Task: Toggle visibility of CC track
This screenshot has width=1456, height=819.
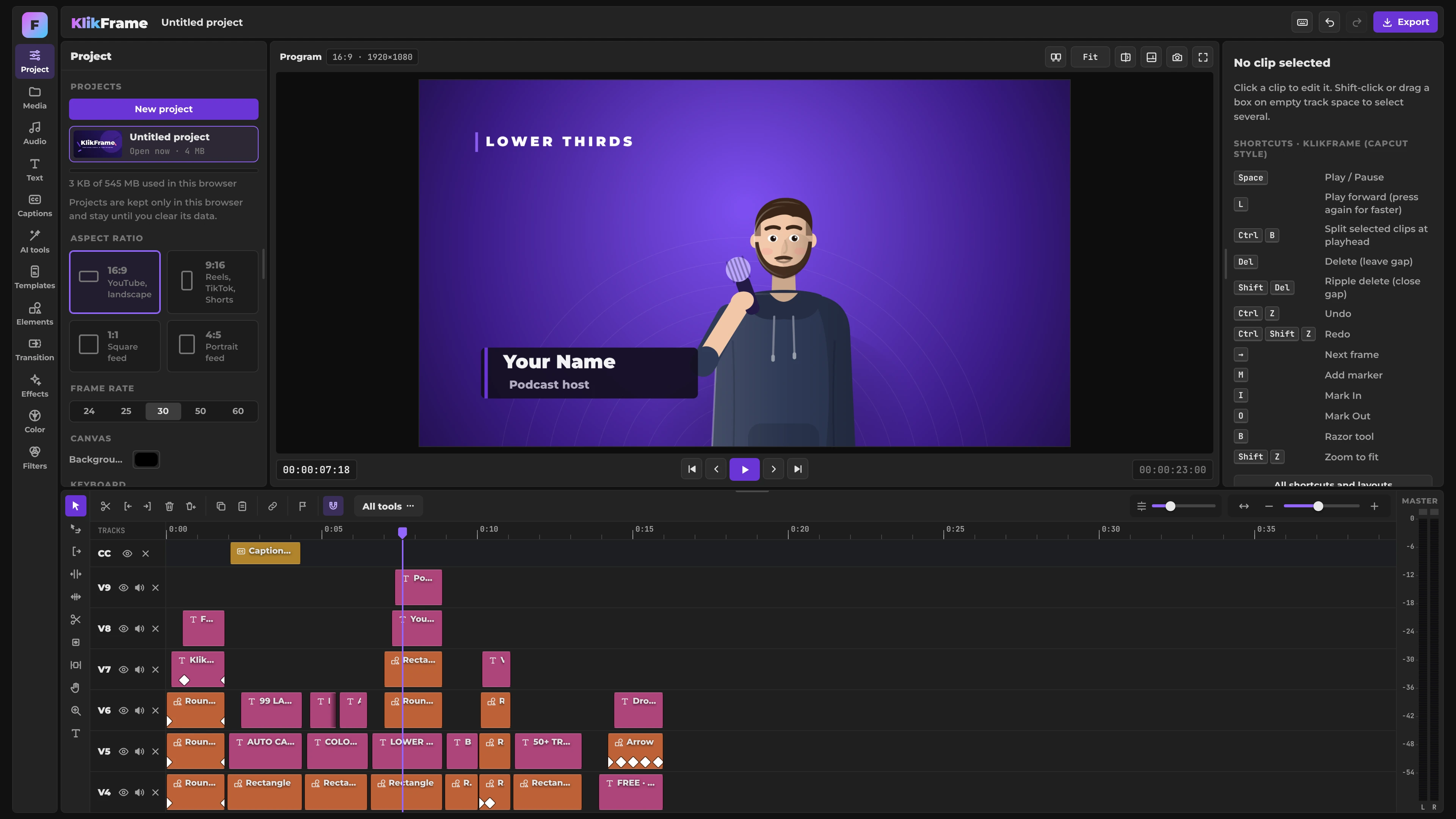Action: [x=127, y=554]
